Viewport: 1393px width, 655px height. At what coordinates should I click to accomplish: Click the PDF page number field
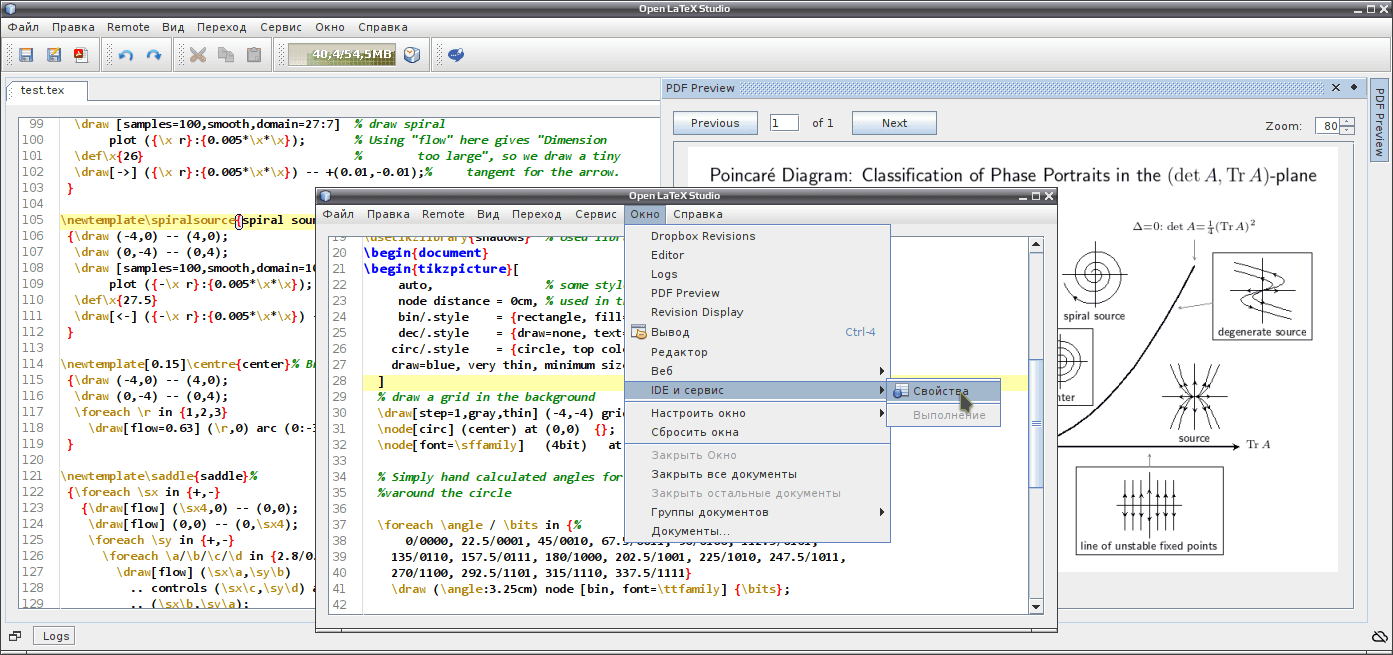(x=784, y=123)
